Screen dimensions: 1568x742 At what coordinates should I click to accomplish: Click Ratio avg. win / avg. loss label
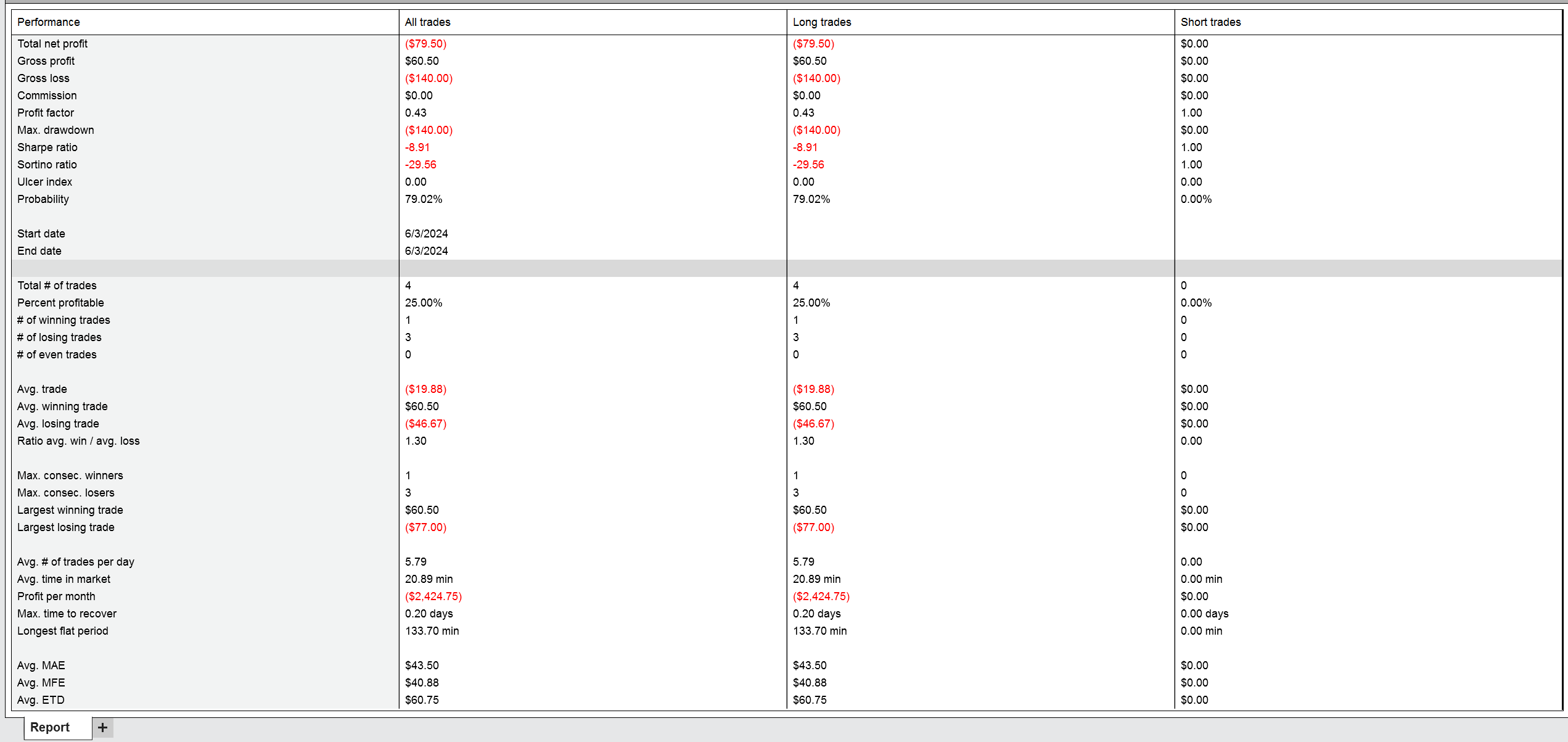(78, 441)
